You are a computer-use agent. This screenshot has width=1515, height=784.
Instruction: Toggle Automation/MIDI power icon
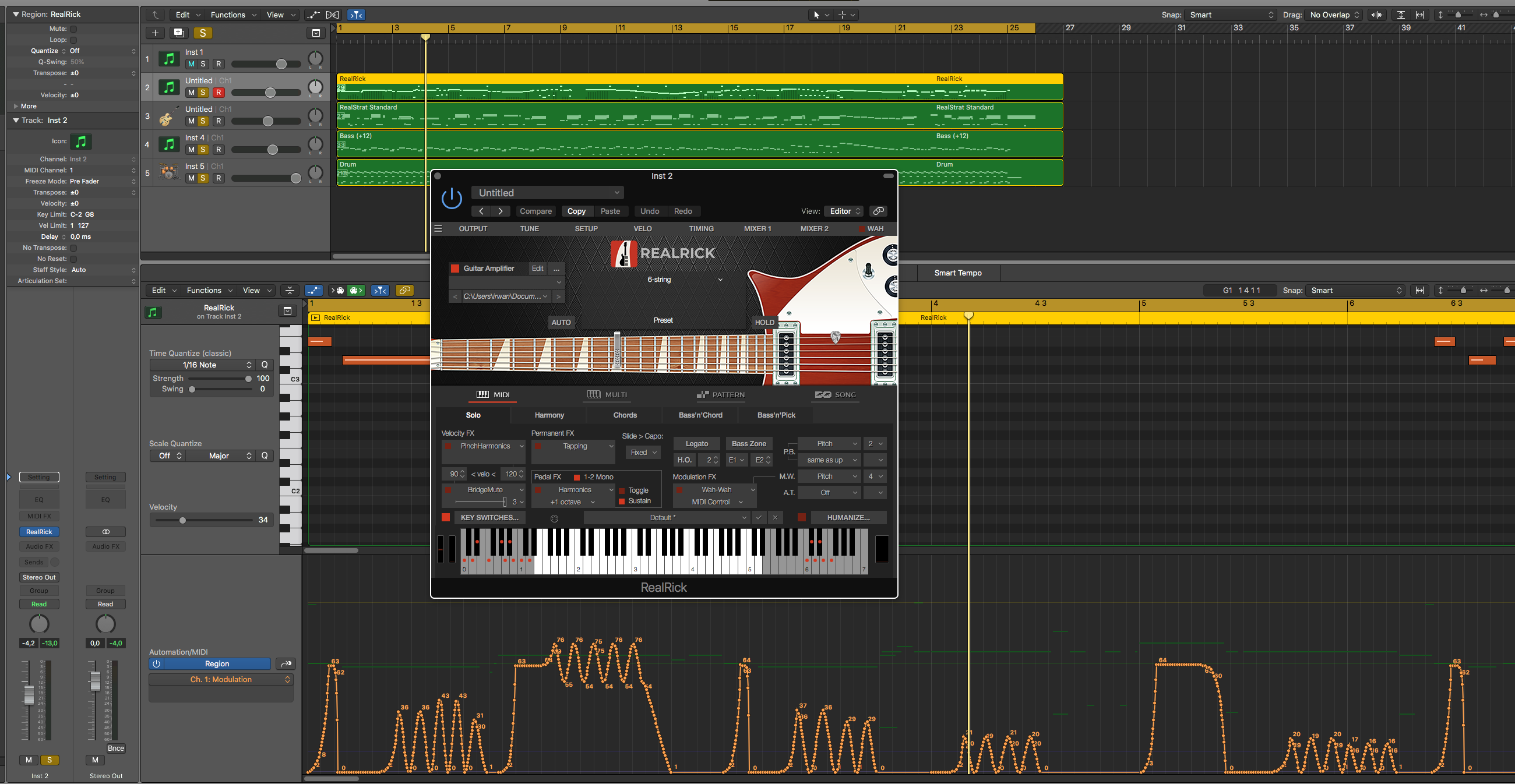tap(156, 664)
